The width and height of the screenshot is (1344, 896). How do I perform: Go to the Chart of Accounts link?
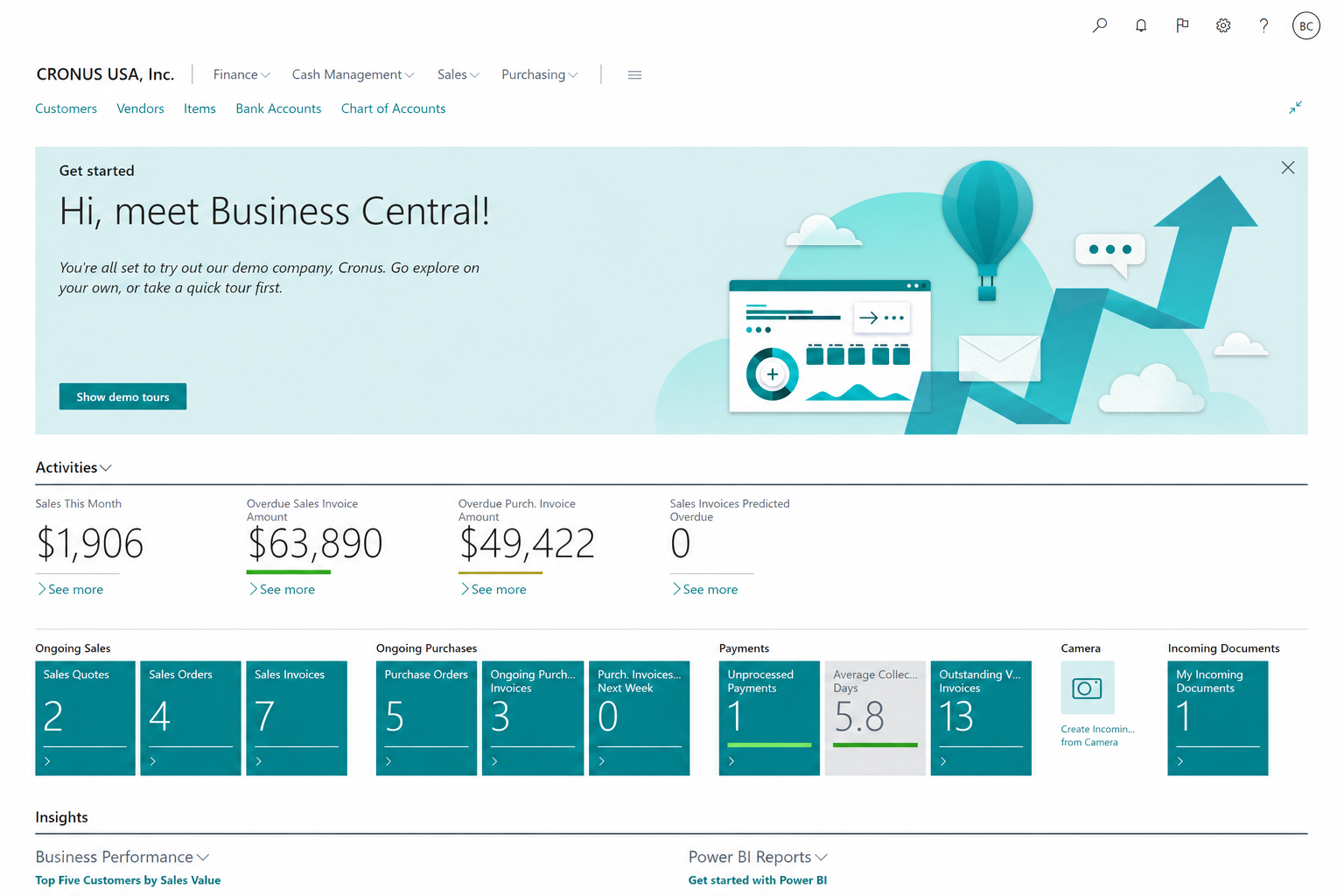pos(393,108)
